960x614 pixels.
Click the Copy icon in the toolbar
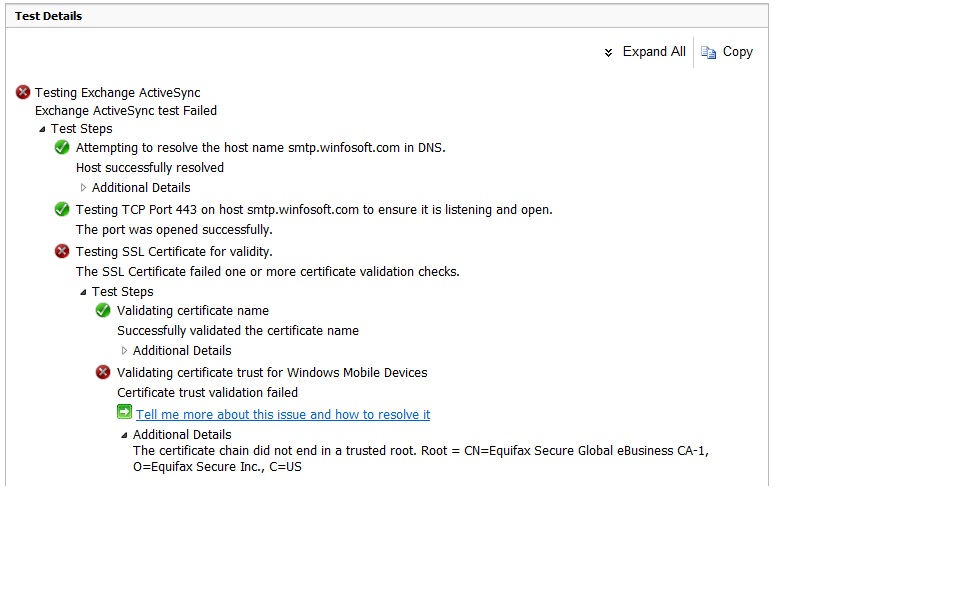pos(708,53)
